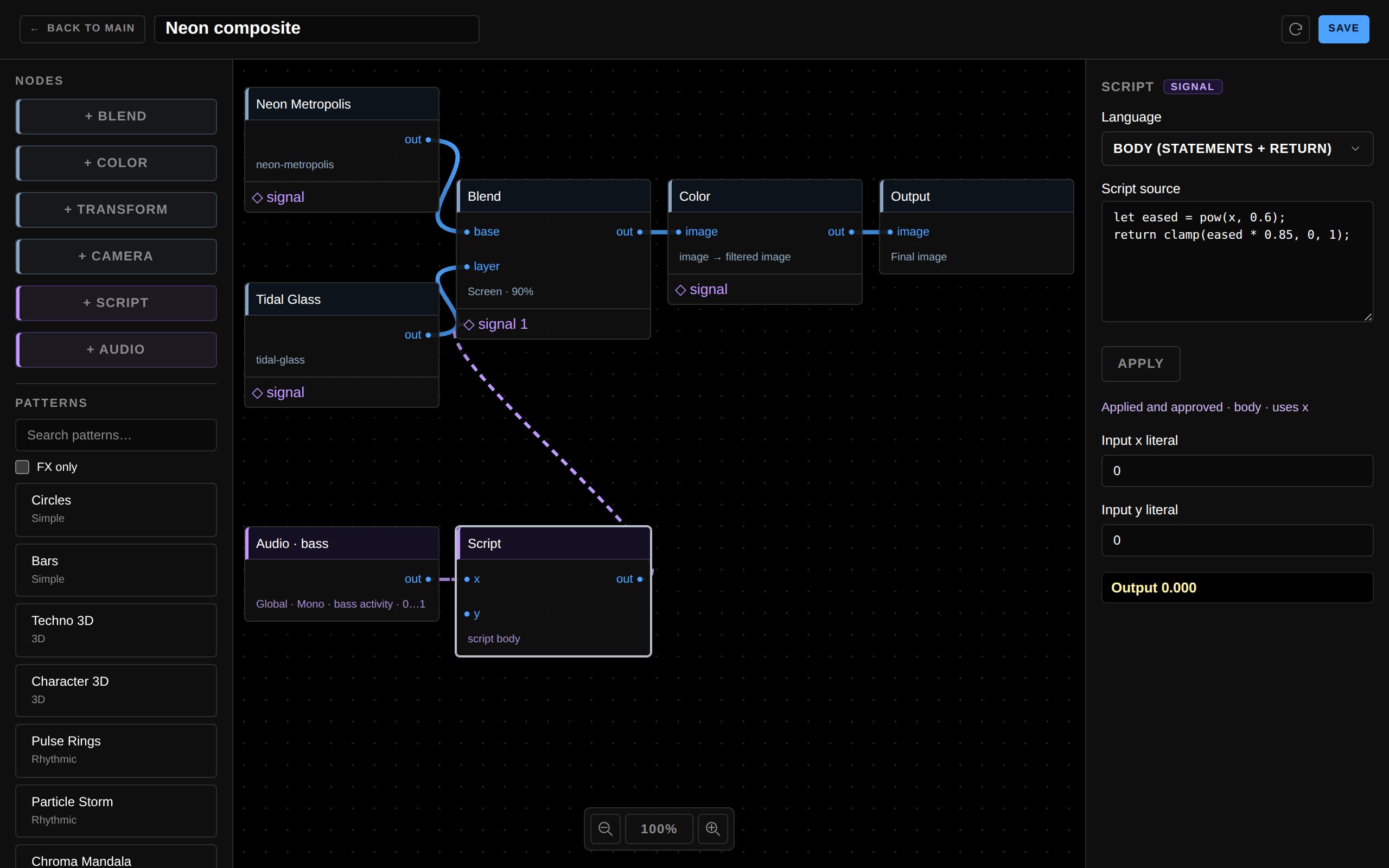
Task: Click the Script source text area
Action: (x=1237, y=261)
